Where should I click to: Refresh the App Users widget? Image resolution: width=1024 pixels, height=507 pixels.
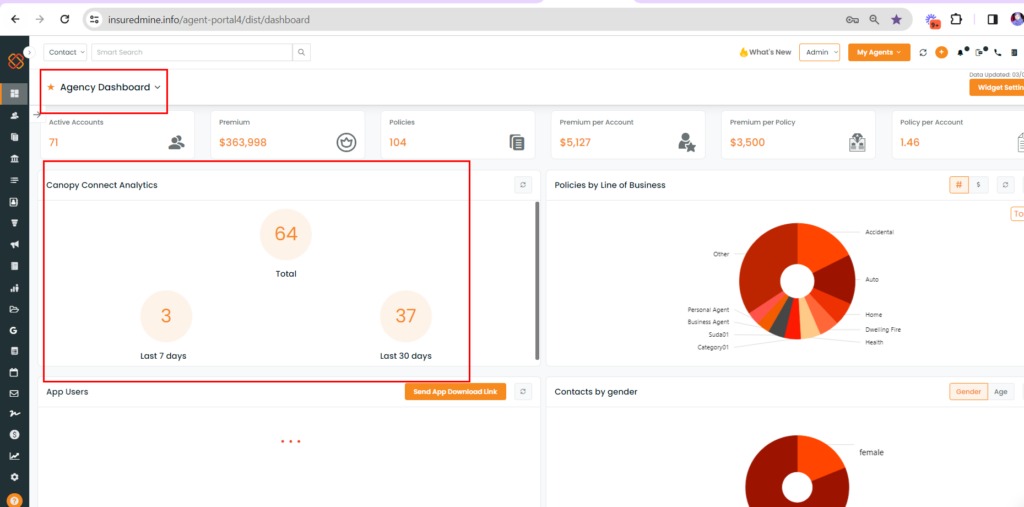pos(522,392)
